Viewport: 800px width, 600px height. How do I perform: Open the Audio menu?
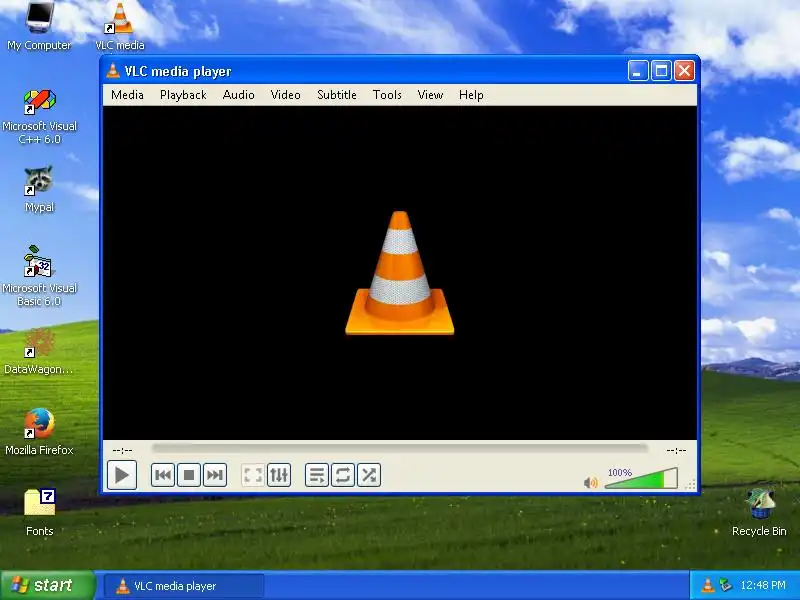(238, 95)
